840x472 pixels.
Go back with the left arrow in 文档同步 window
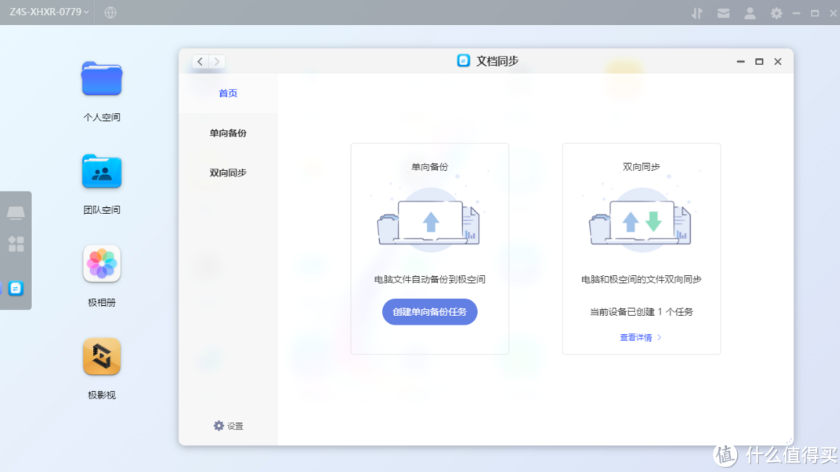tap(200, 62)
